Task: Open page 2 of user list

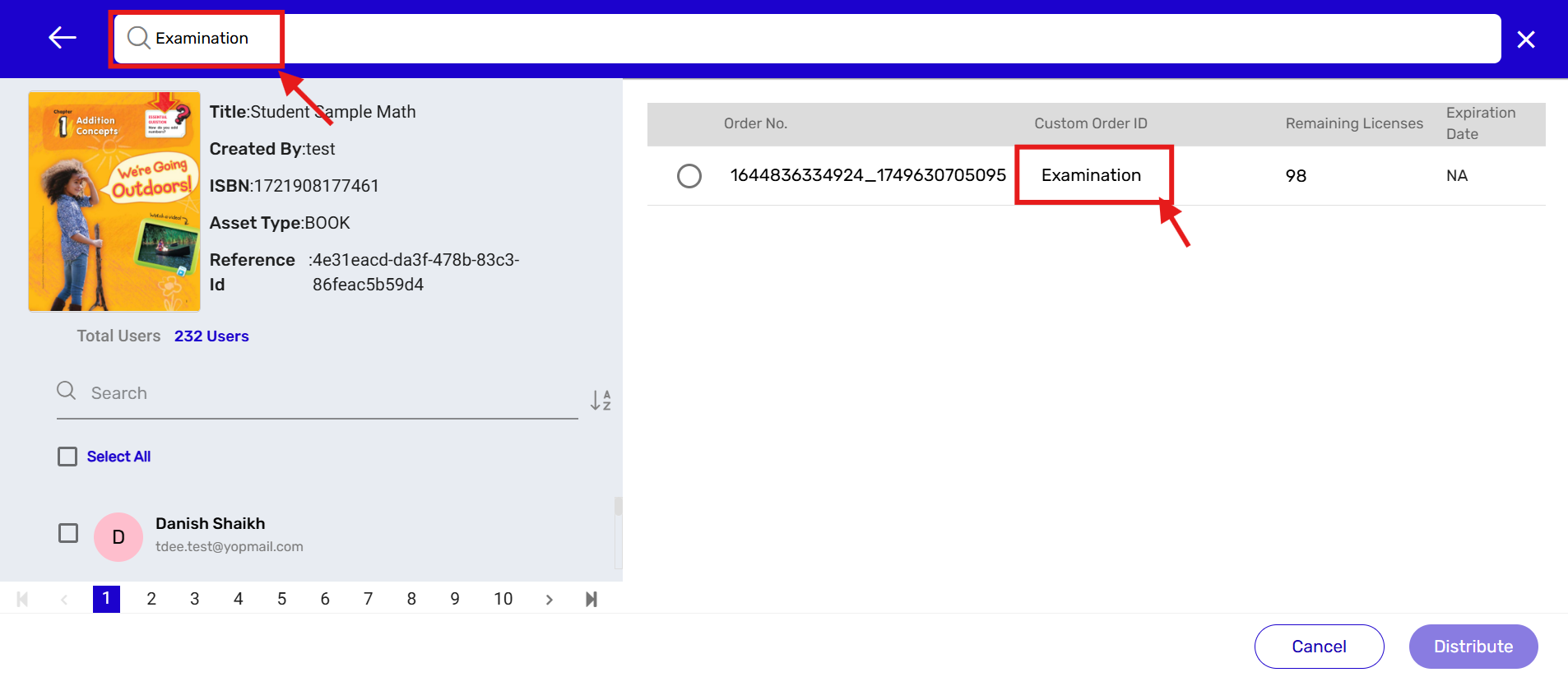Action: pyautogui.click(x=151, y=600)
